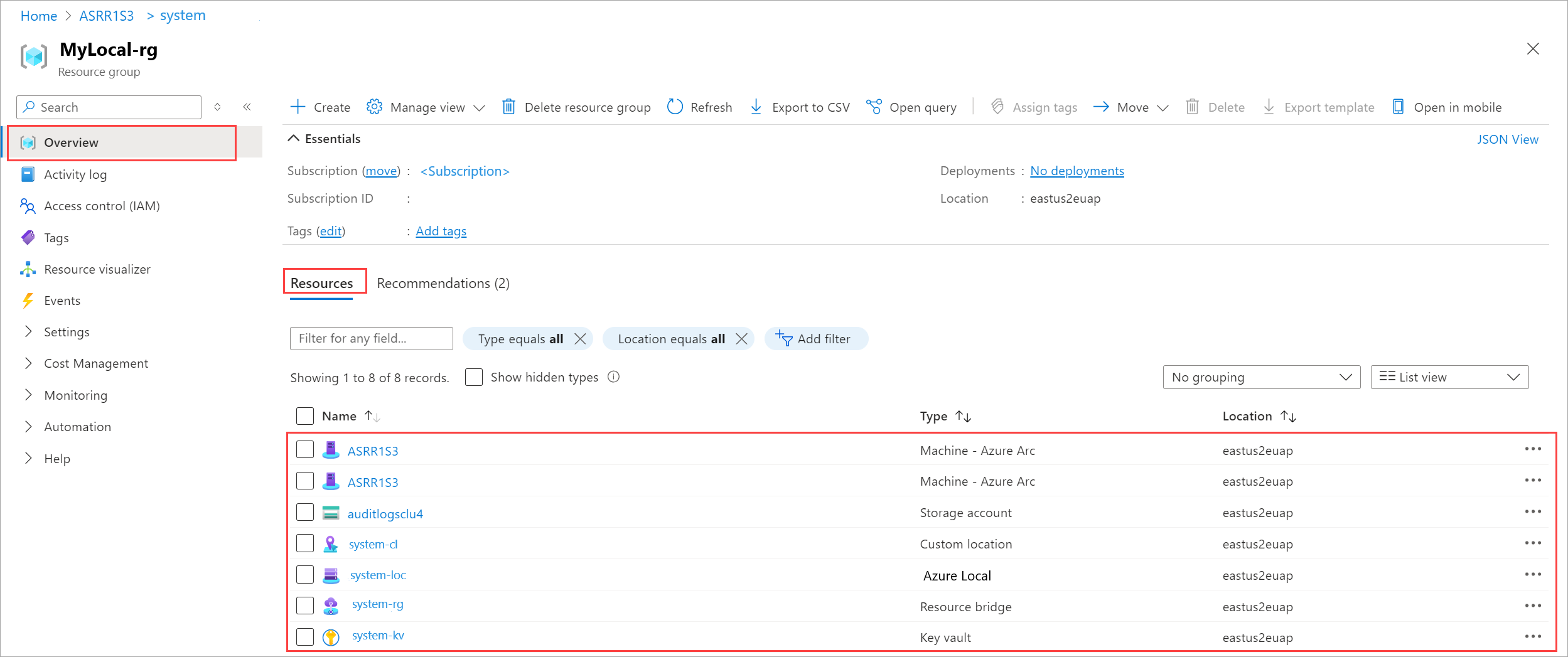Click the Delete resource group trash icon
The height and width of the screenshot is (657, 1568).
click(508, 107)
